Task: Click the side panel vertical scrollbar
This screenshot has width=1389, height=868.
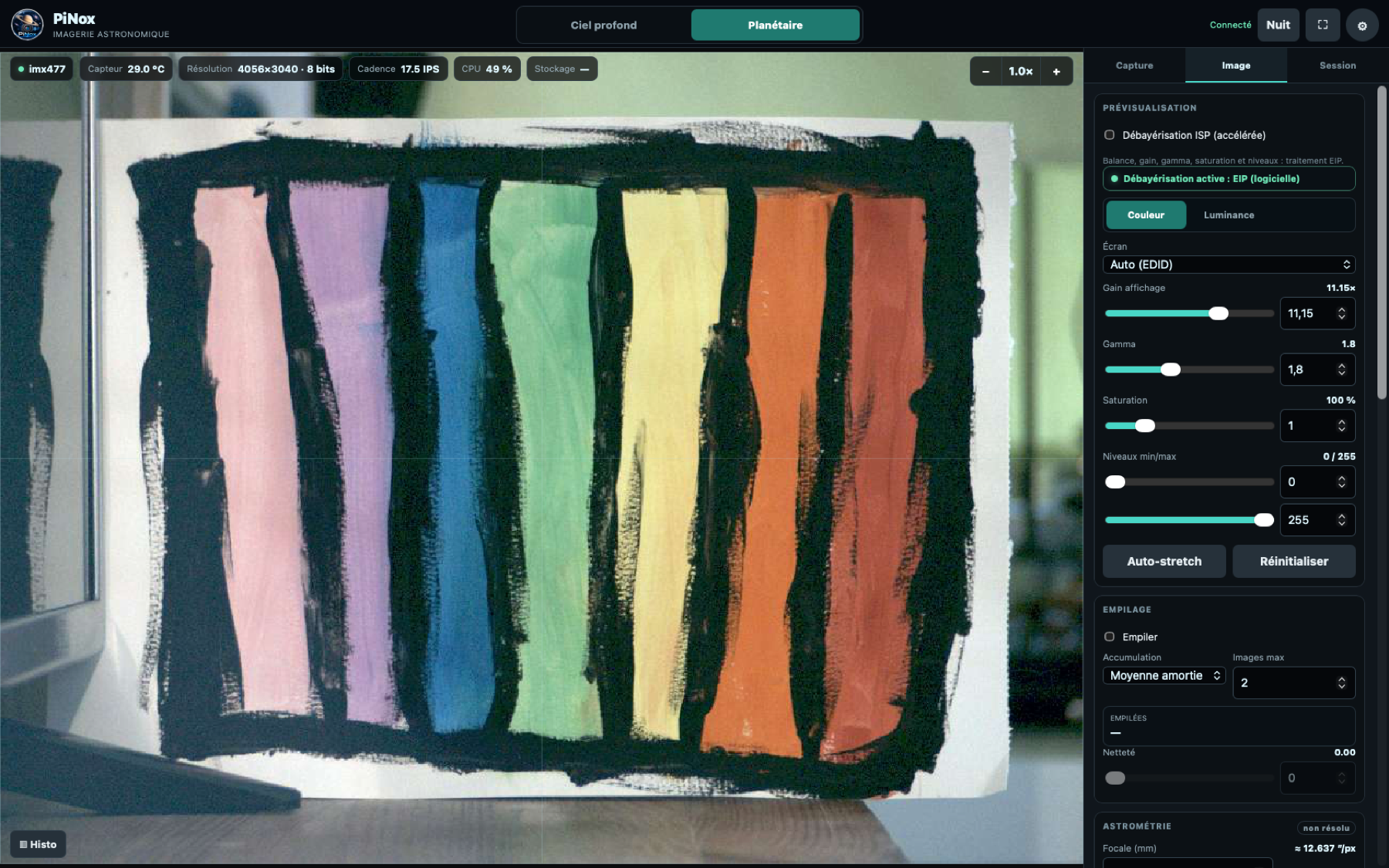Action: click(1382, 242)
